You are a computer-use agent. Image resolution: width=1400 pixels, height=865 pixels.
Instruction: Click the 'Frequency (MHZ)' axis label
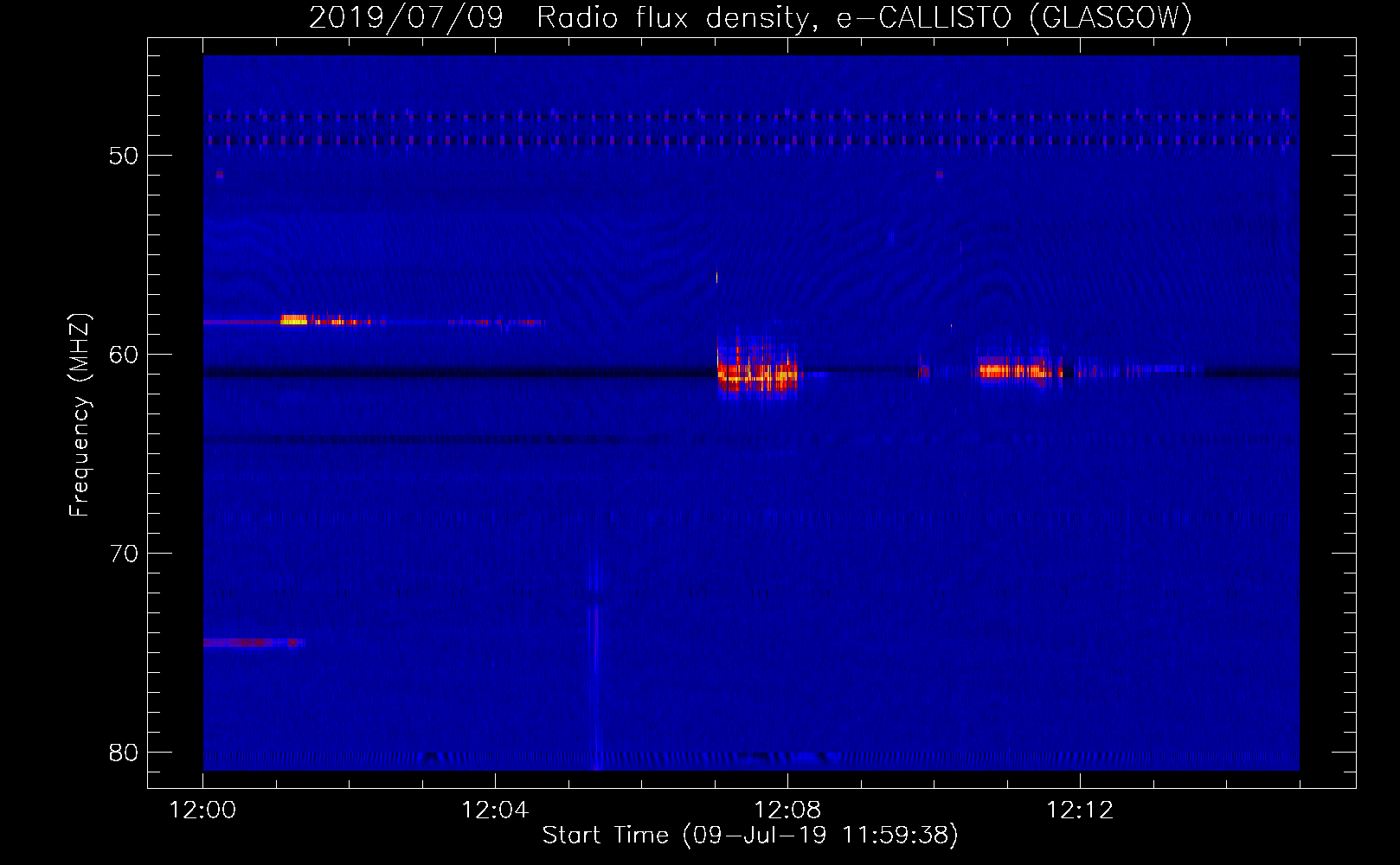[79, 415]
